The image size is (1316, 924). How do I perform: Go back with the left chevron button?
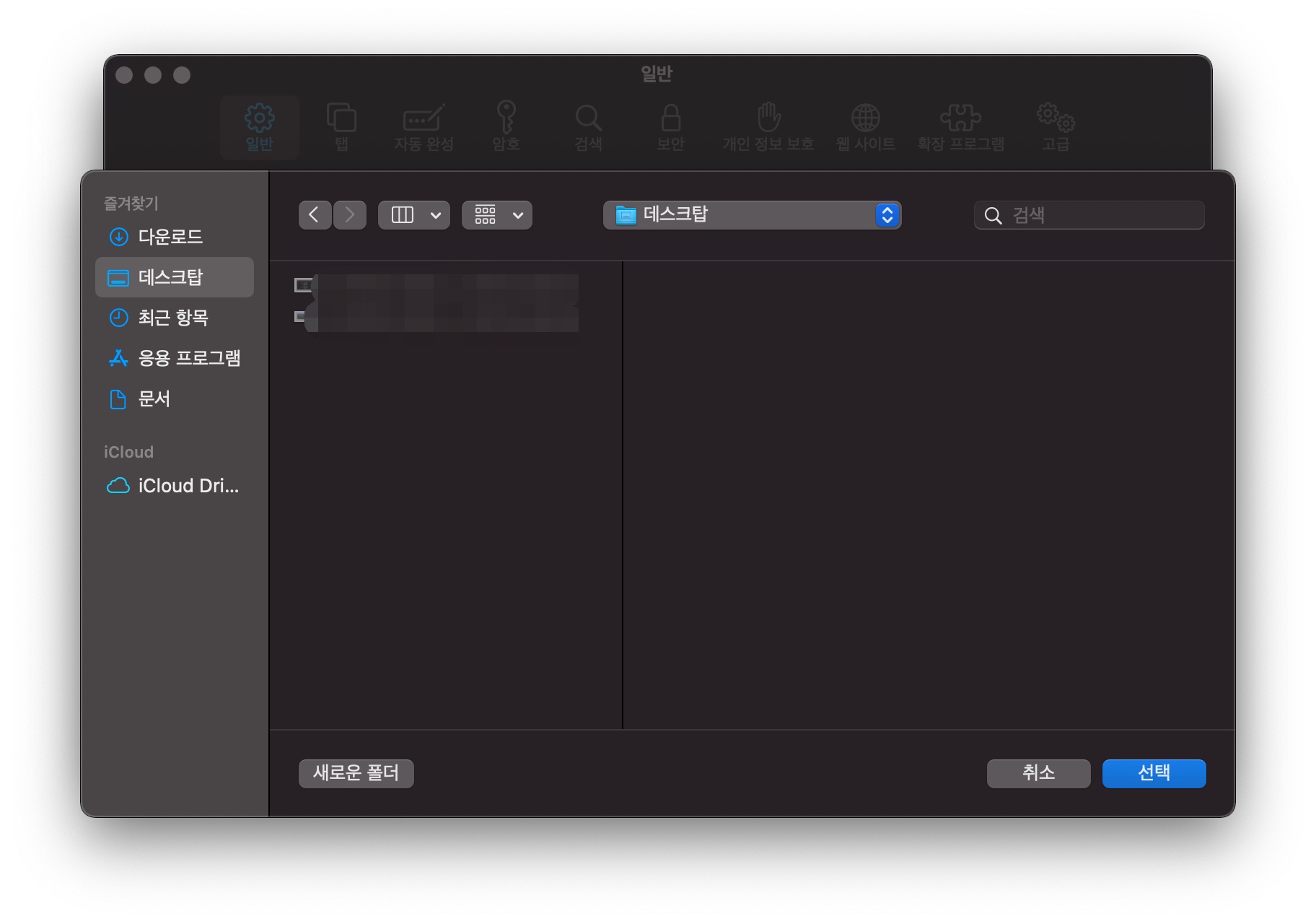(315, 215)
